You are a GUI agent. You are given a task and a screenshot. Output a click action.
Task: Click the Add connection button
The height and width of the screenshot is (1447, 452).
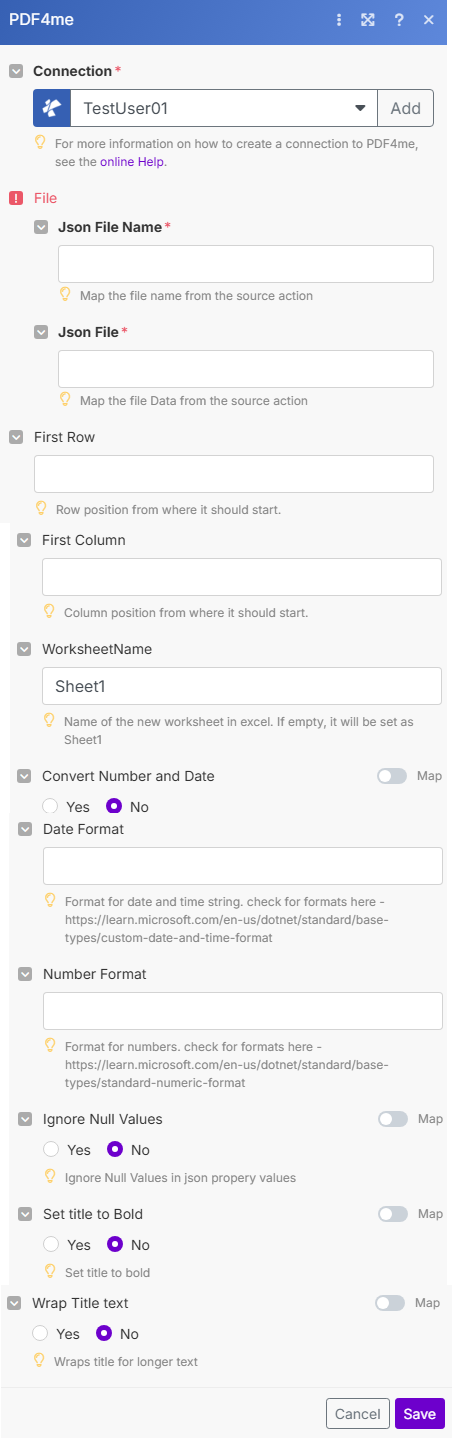coord(405,108)
